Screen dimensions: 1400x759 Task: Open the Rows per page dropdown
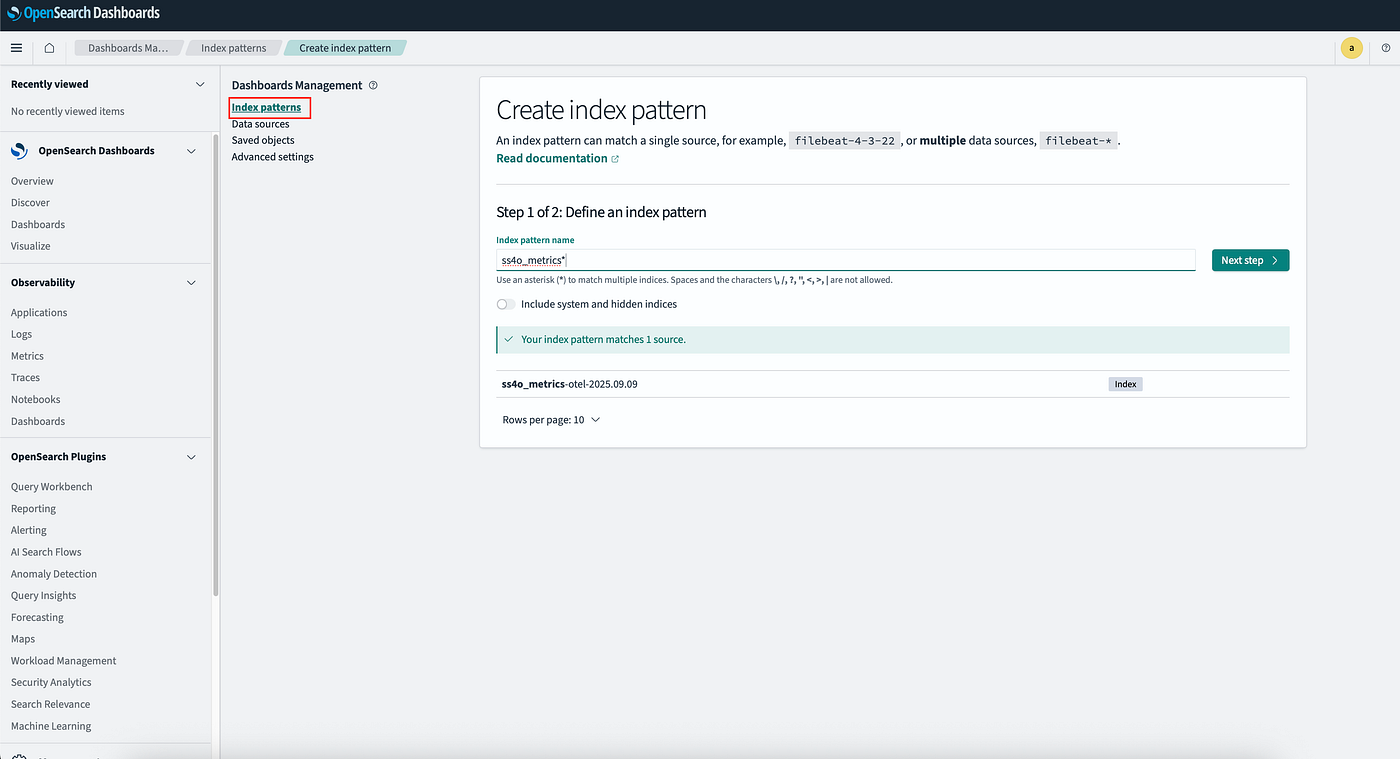[551, 420]
